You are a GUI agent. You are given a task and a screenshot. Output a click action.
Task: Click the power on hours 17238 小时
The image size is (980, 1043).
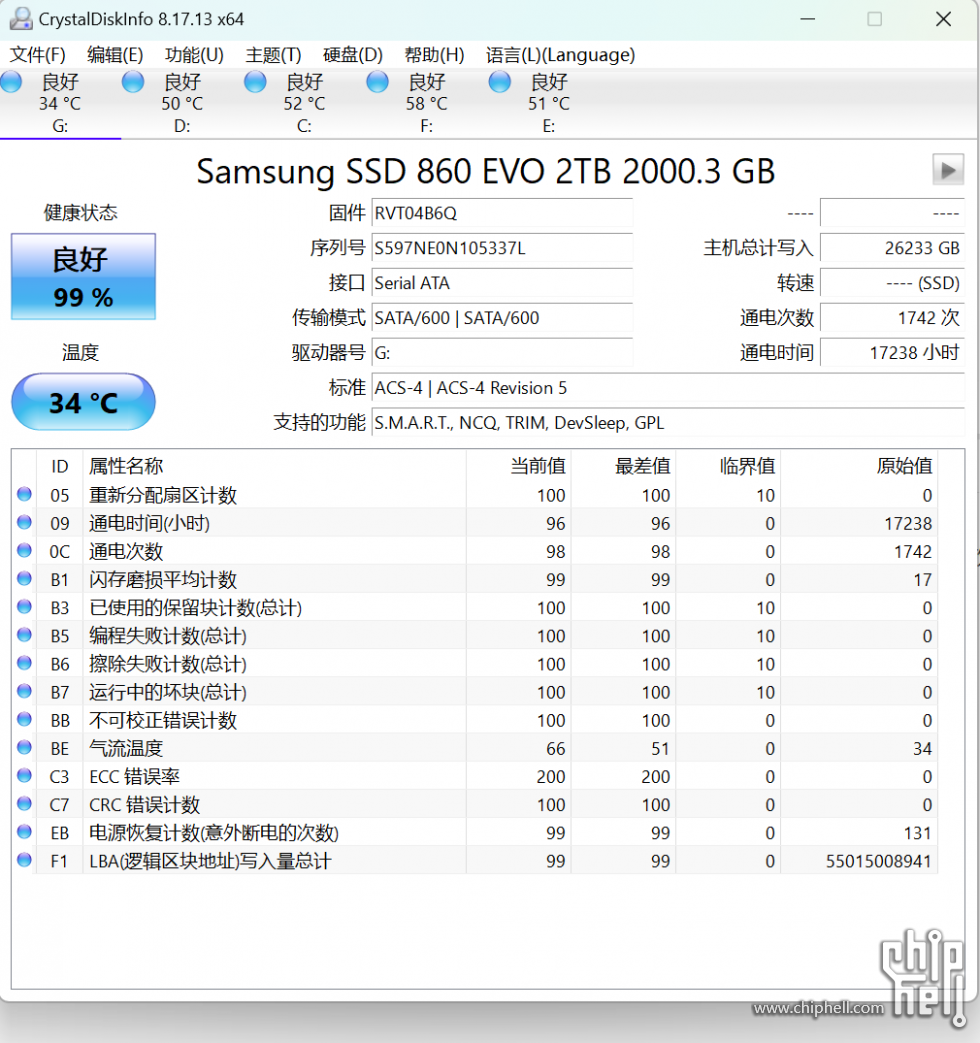tap(892, 353)
